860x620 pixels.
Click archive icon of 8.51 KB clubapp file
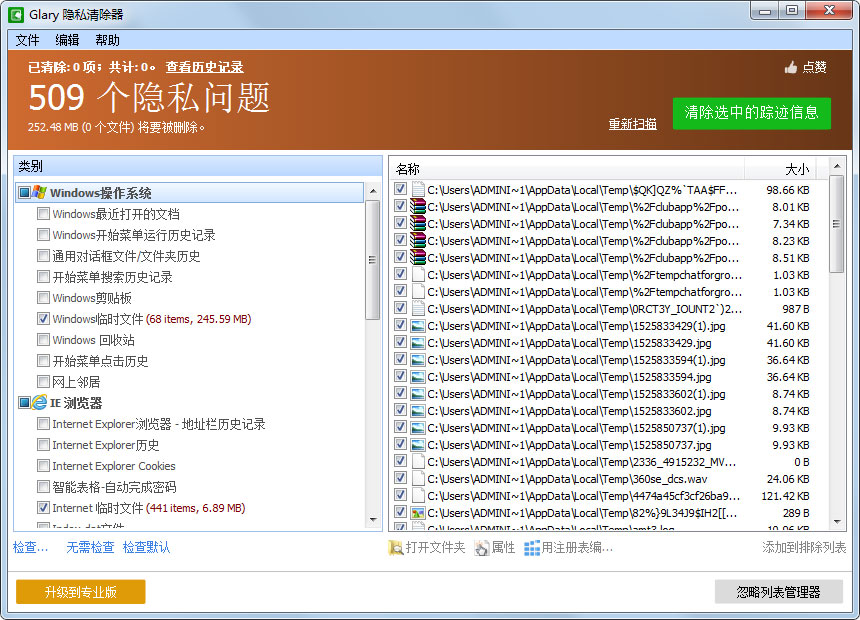pos(418,258)
